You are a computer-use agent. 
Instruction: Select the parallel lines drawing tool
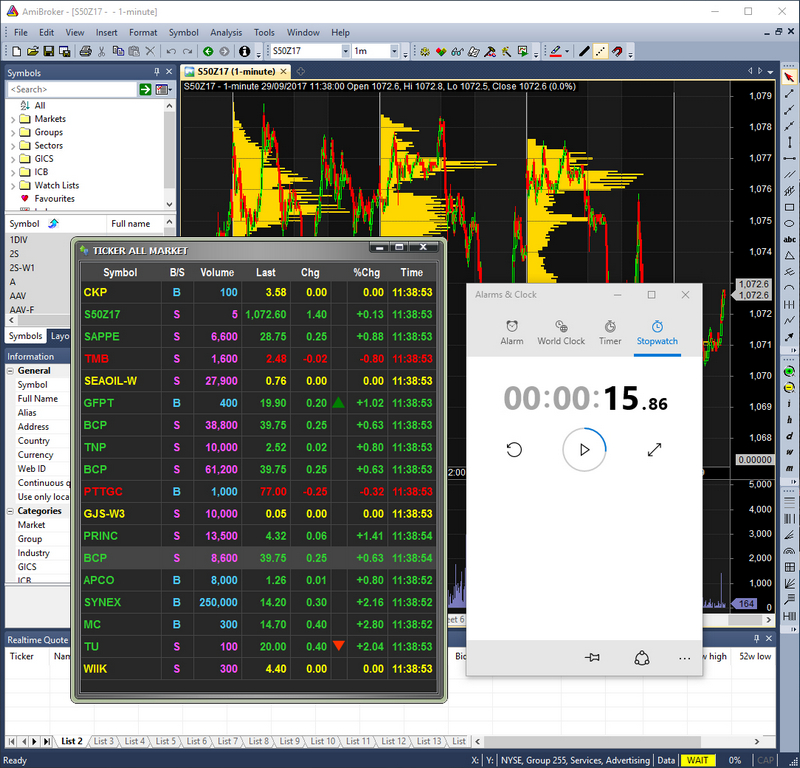coord(789,175)
